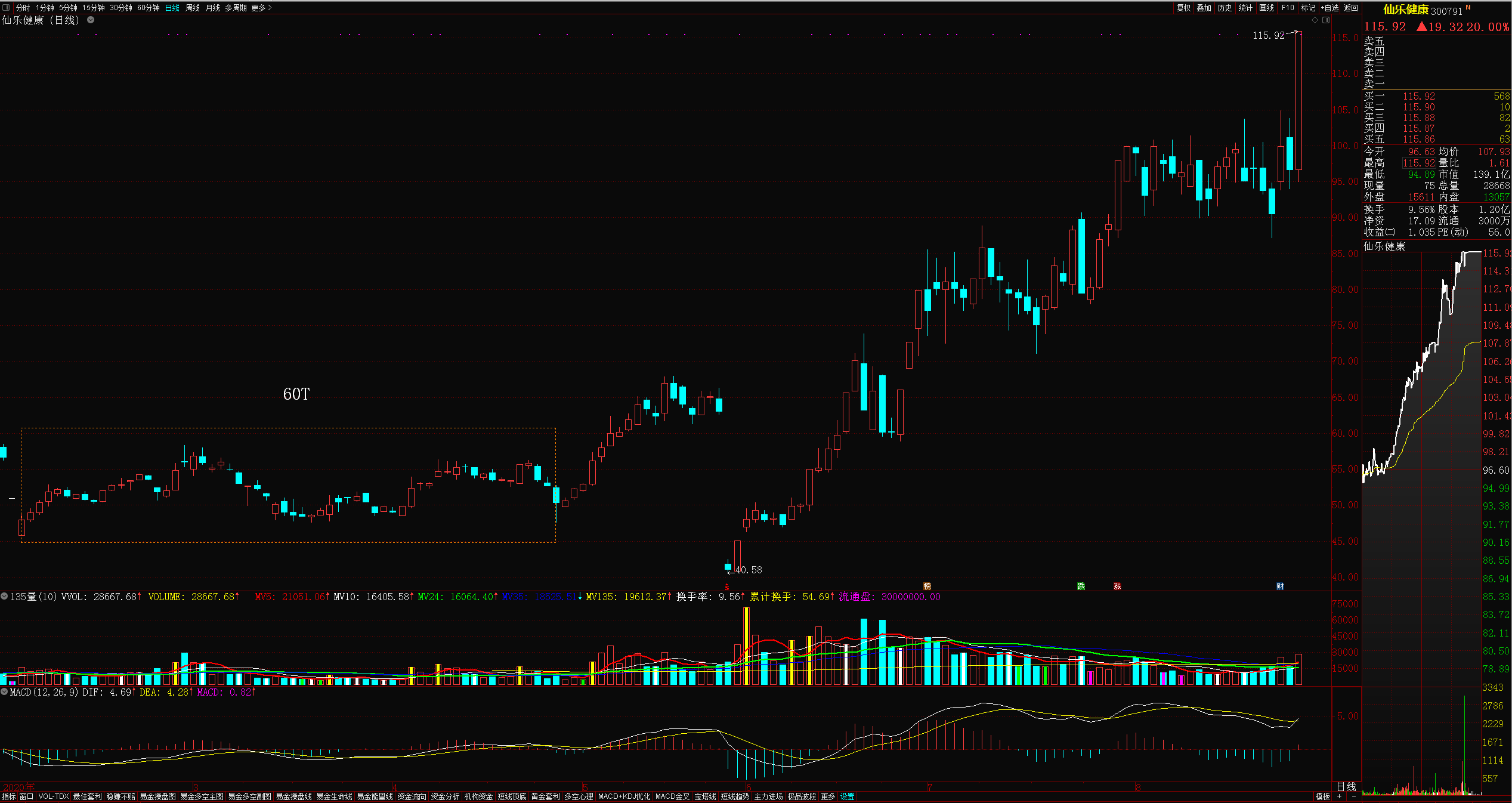Image resolution: width=1512 pixels, height=803 pixels.
Task: Switch to 60分钟 chart period
Action: 149,8
